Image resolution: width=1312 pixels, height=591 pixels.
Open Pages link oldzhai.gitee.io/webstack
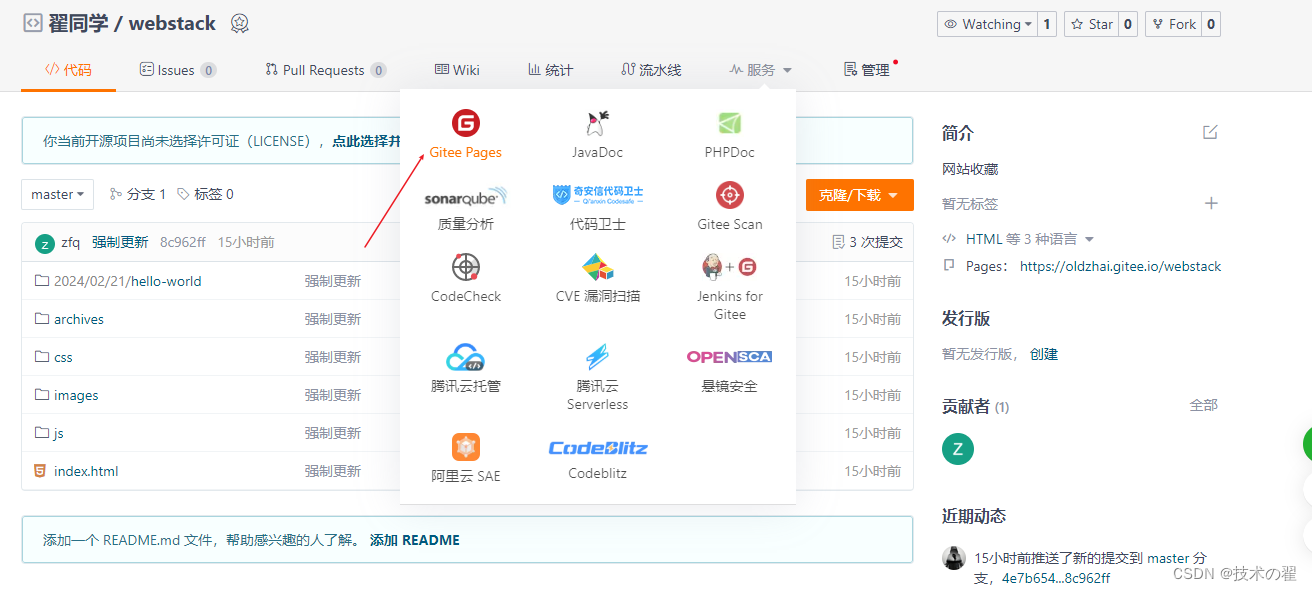point(1120,267)
